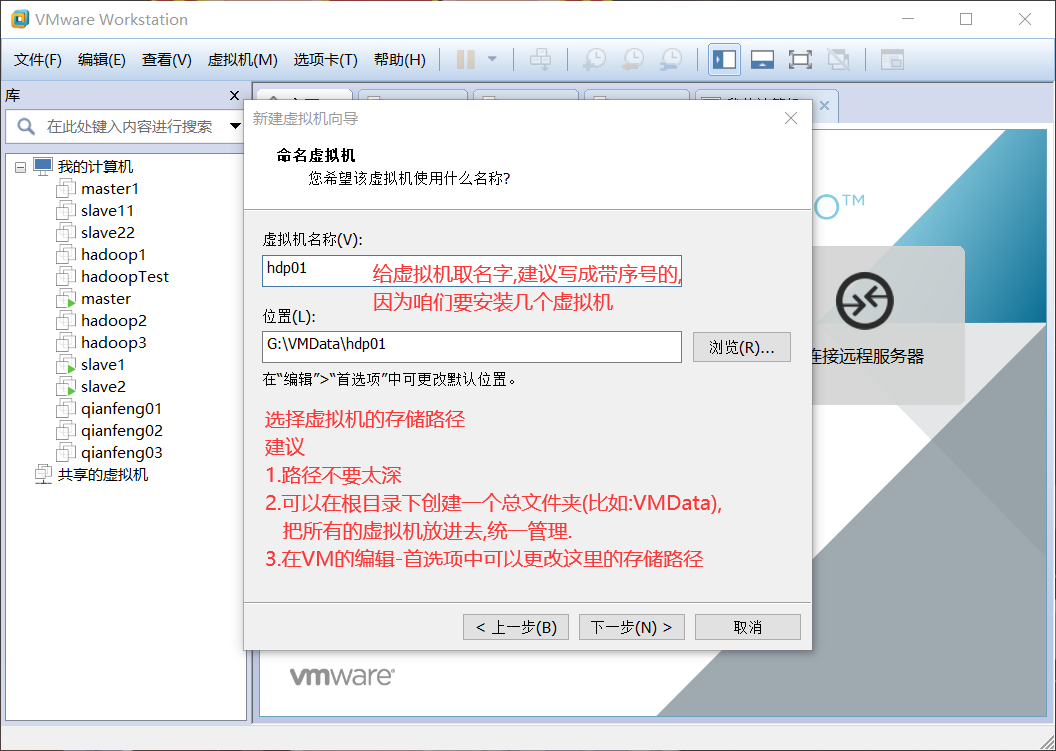This screenshot has width=1056, height=751.
Task: Select the master1 virtual machine
Action: tap(110, 189)
